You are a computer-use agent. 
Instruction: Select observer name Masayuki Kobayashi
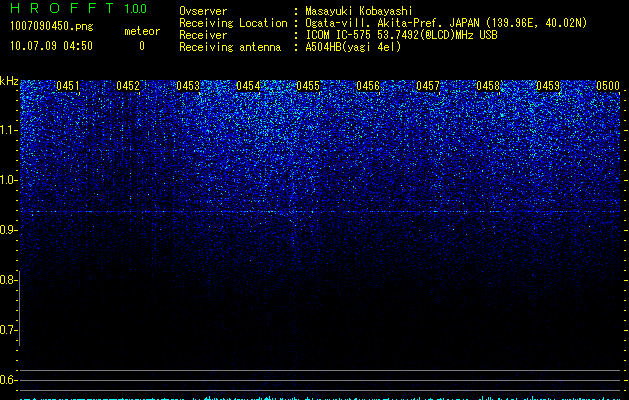tap(359, 11)
